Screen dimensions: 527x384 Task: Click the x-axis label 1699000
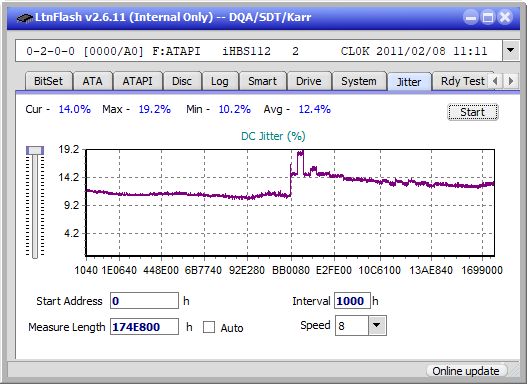482,270
